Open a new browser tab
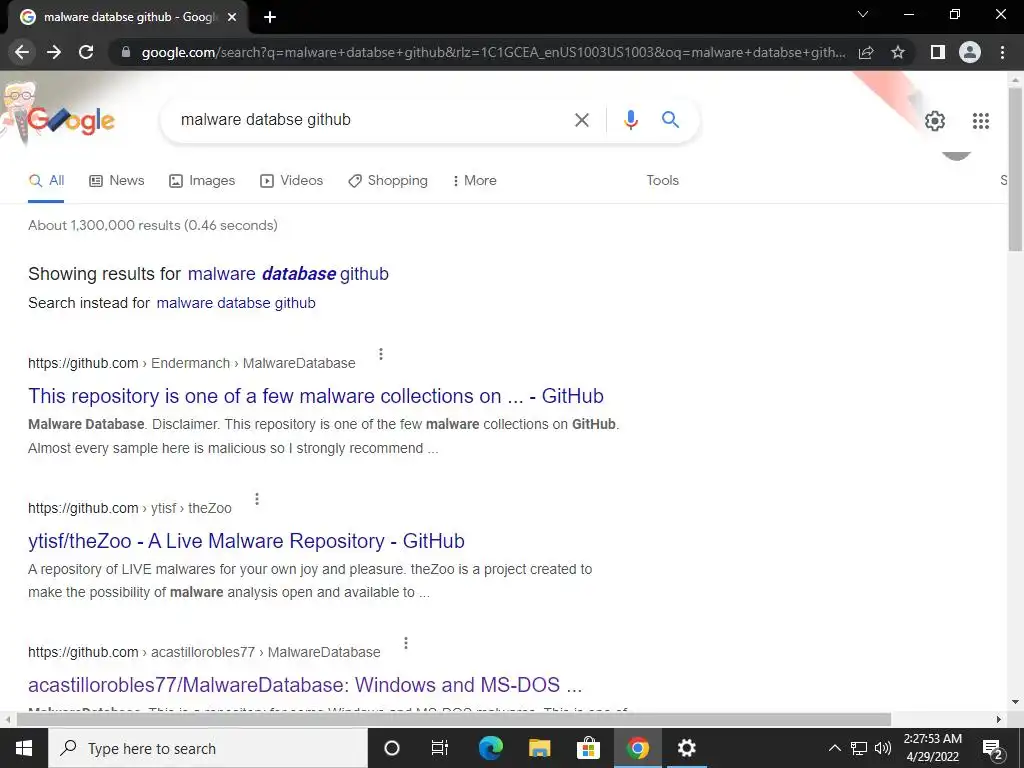This screenshot has width=1024, height=768. tap(270, 17)
